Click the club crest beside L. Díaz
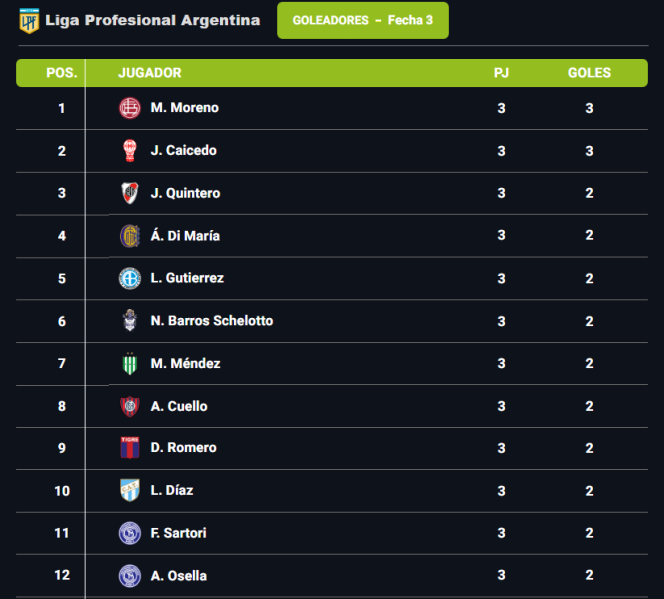 point(130,491)
